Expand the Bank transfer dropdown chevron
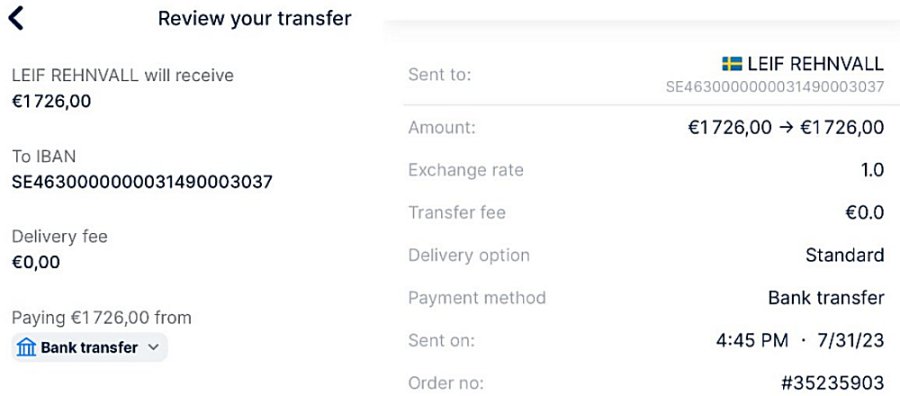This screenshot has height=396, width=900. [153, 347]
